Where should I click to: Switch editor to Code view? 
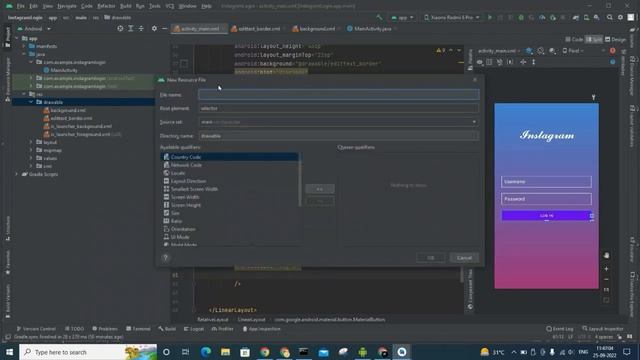574,40
